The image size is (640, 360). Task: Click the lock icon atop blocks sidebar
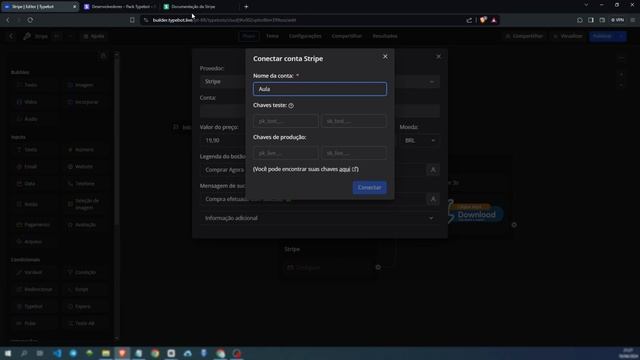103,55
